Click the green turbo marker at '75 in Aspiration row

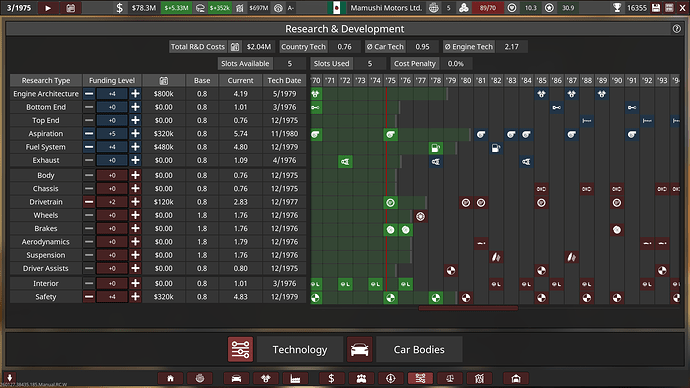(x=390, y=135)
